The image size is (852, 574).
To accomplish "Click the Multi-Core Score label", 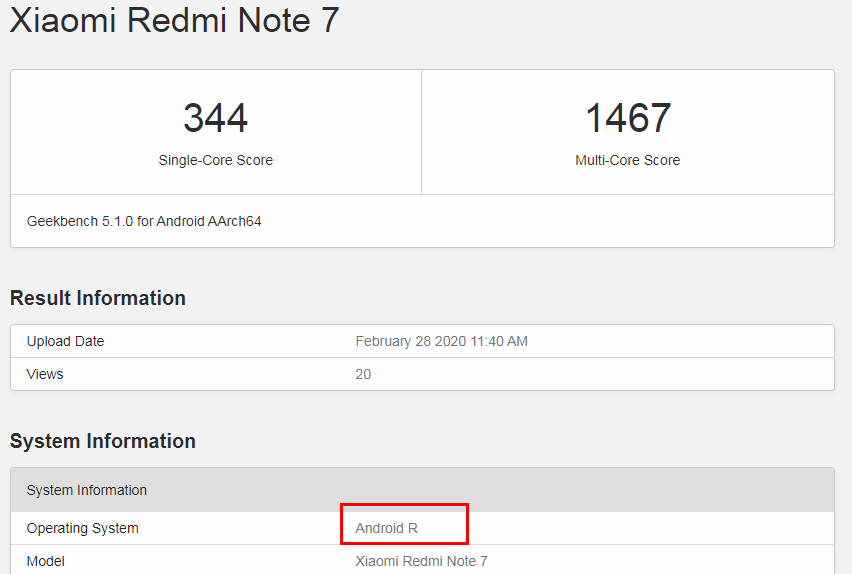I will pos(628,160).
